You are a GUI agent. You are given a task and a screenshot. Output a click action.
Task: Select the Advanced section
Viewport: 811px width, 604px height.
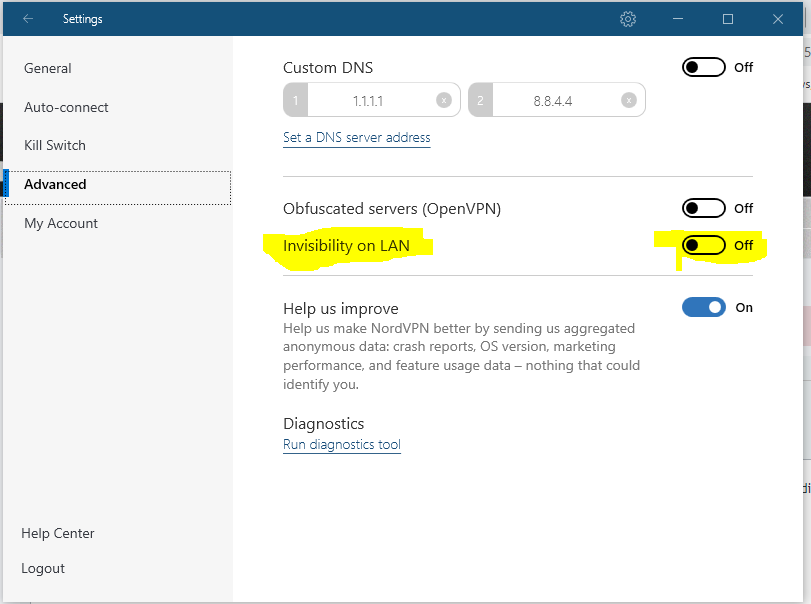point(118,187)
